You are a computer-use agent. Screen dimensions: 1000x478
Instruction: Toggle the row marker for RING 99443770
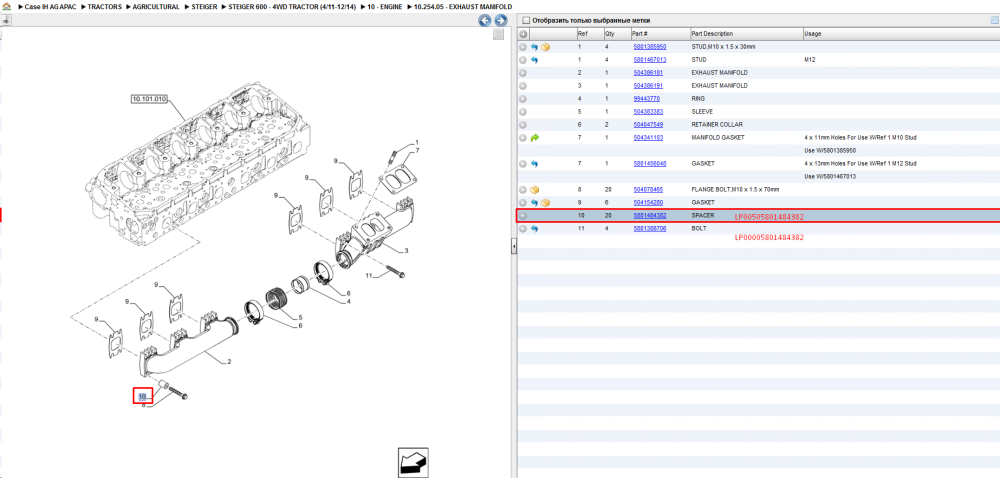pyautogui.click(x=523, y=99)
